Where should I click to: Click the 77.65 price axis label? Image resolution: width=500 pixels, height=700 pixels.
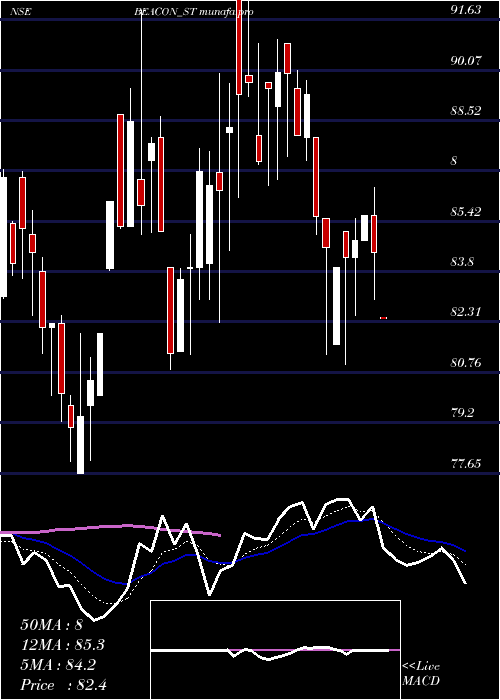coord(466,463)
